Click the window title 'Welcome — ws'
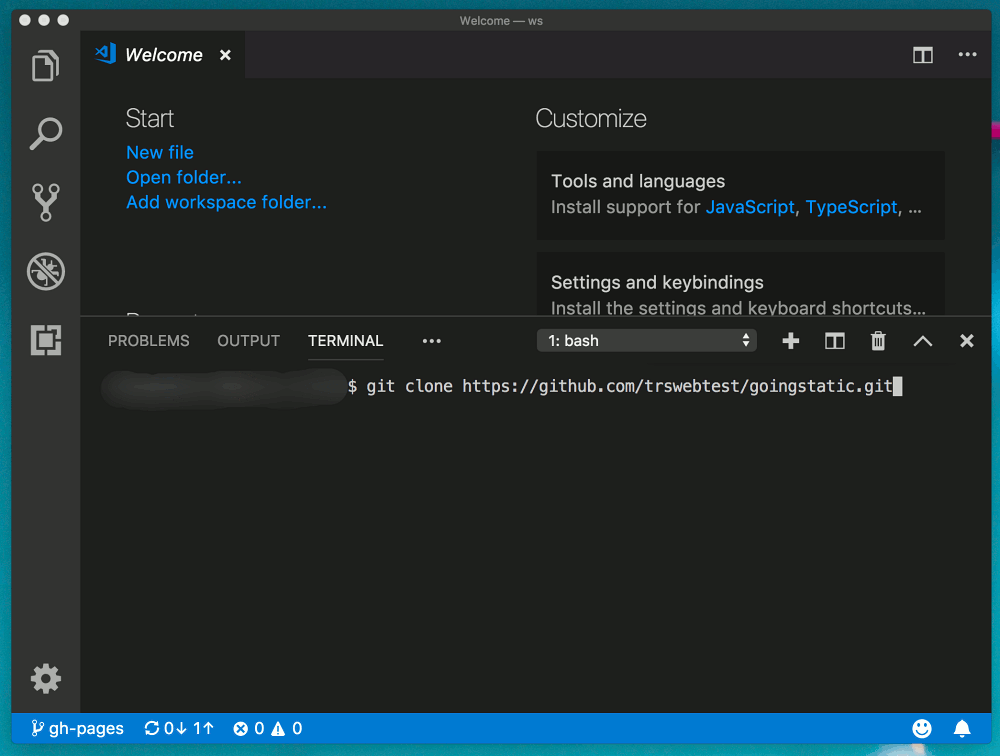The width and height of the screenshot is (1000, 756). tap(501, 21)
